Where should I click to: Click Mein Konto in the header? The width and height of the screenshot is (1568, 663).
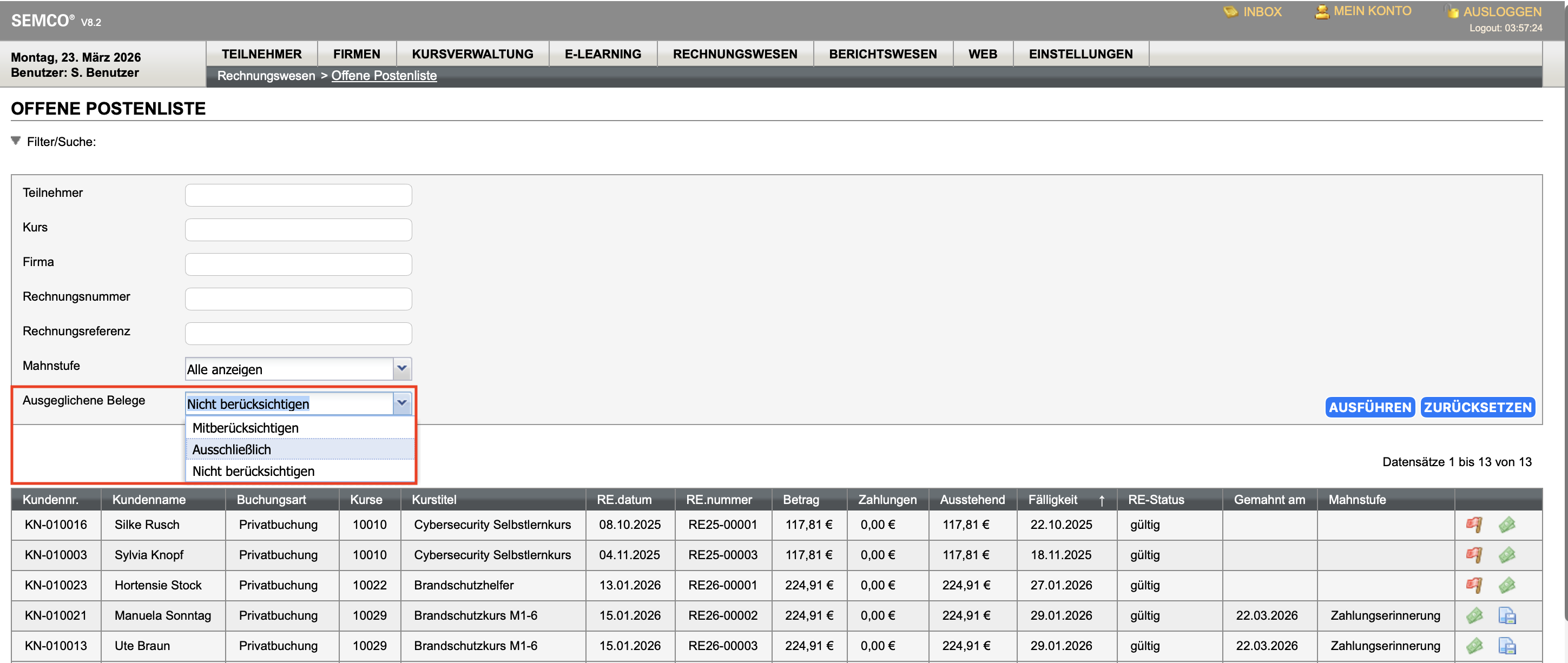tap(1372, 11)
